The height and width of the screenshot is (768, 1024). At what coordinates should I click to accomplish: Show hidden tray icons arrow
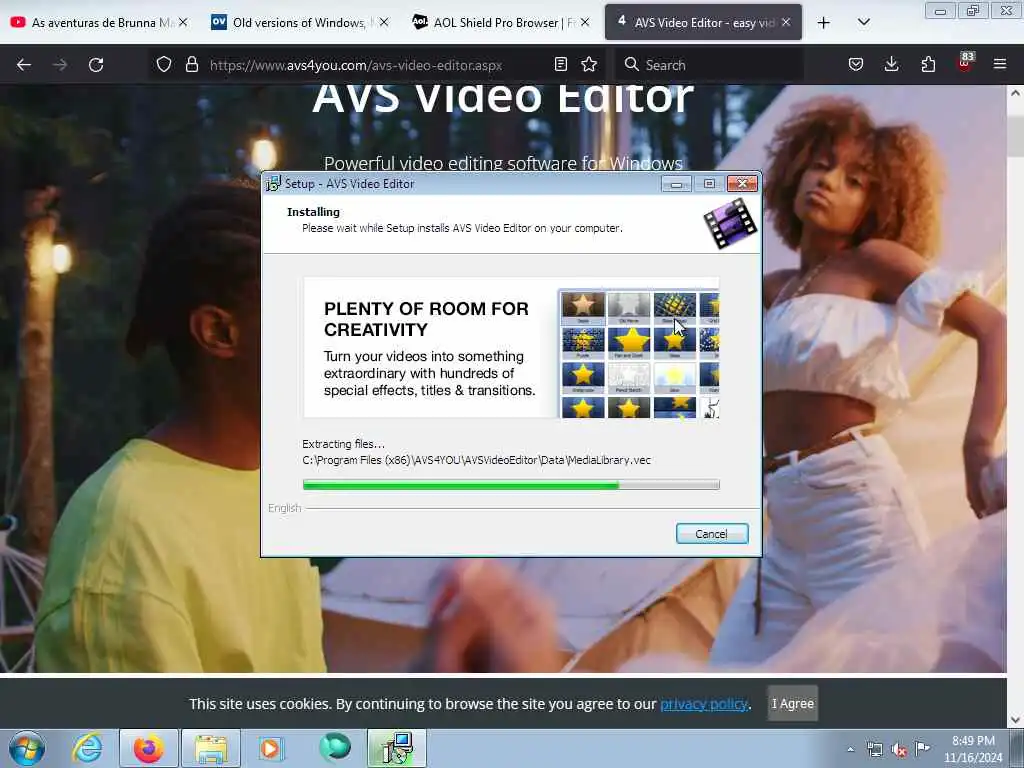point(850,749)
